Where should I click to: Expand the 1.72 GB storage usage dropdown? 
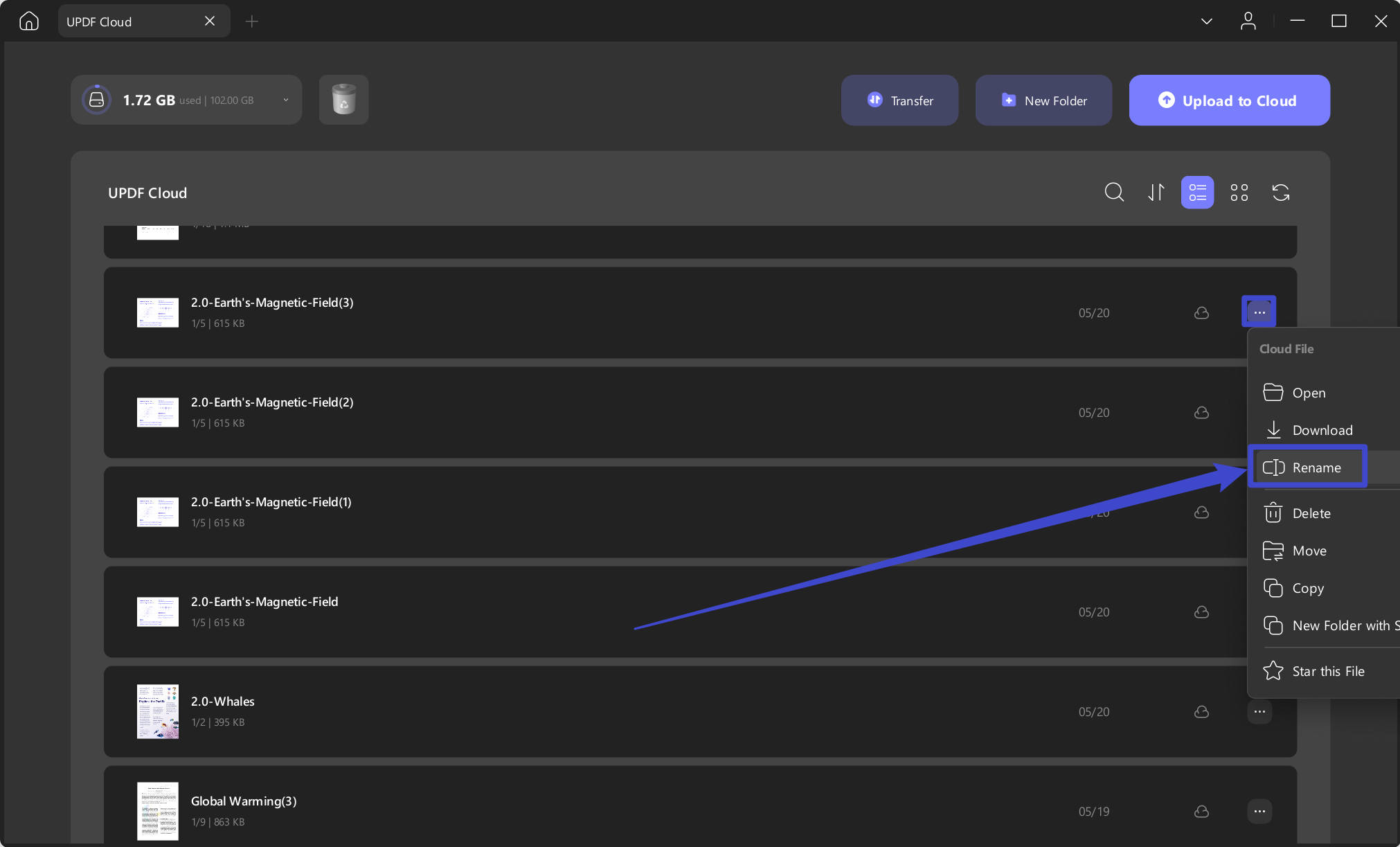point(285,100)
